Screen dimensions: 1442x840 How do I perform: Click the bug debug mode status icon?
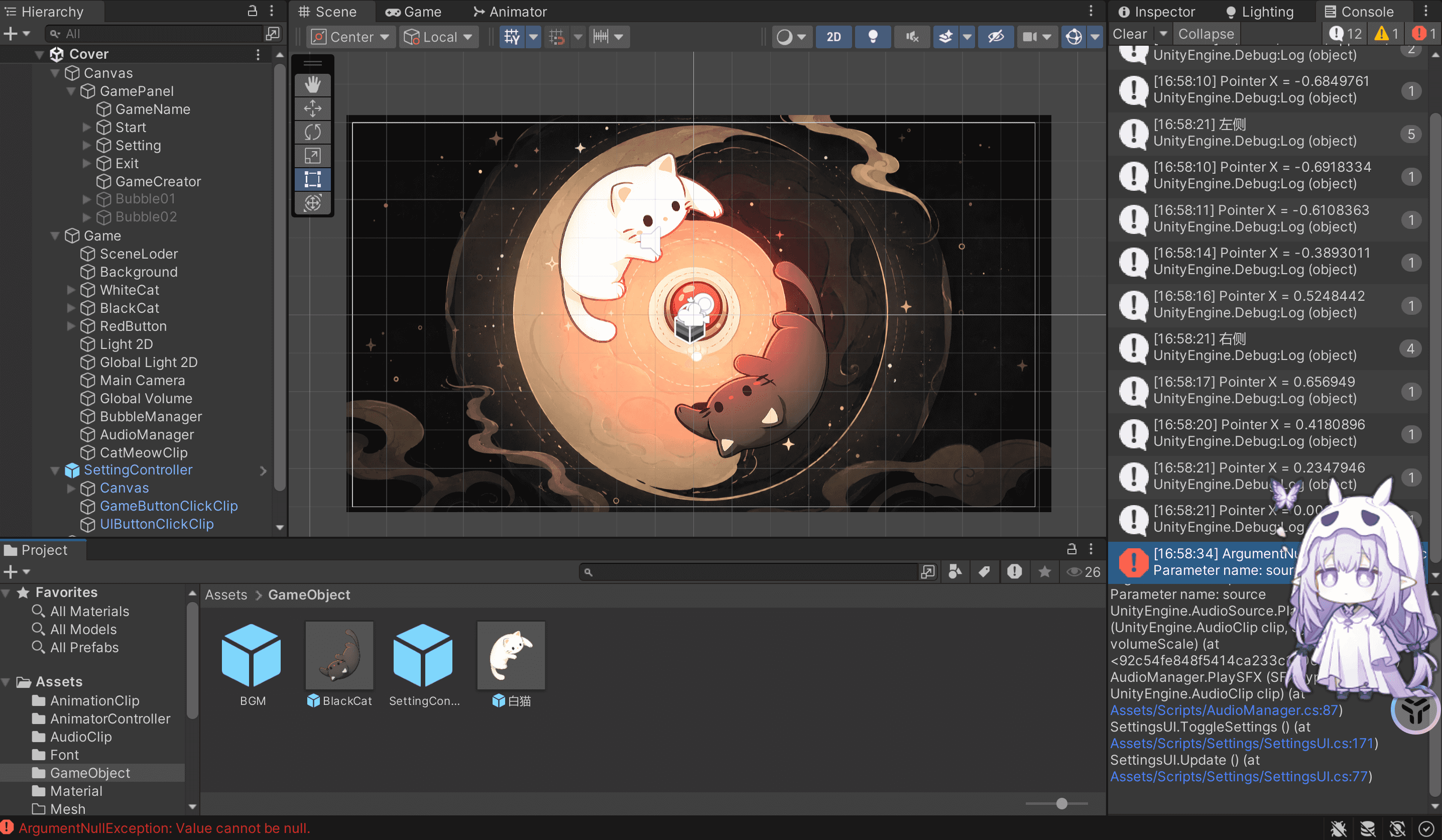point(1339,828)
